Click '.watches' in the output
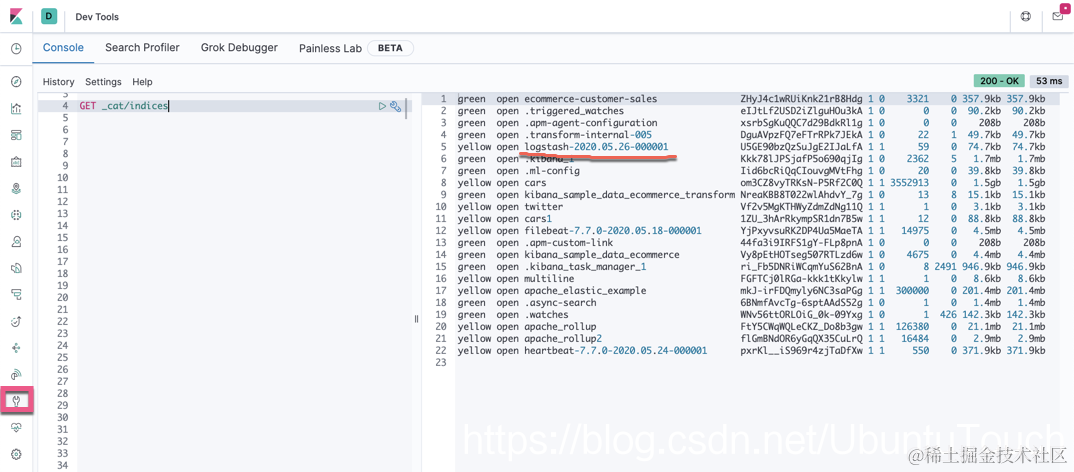1074x472 pixels. (x=547, y=314)
